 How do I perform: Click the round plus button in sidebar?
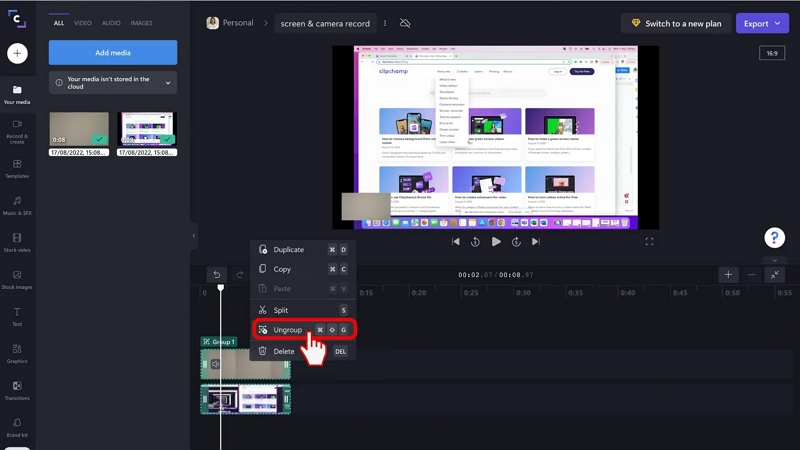coord(17,53)
